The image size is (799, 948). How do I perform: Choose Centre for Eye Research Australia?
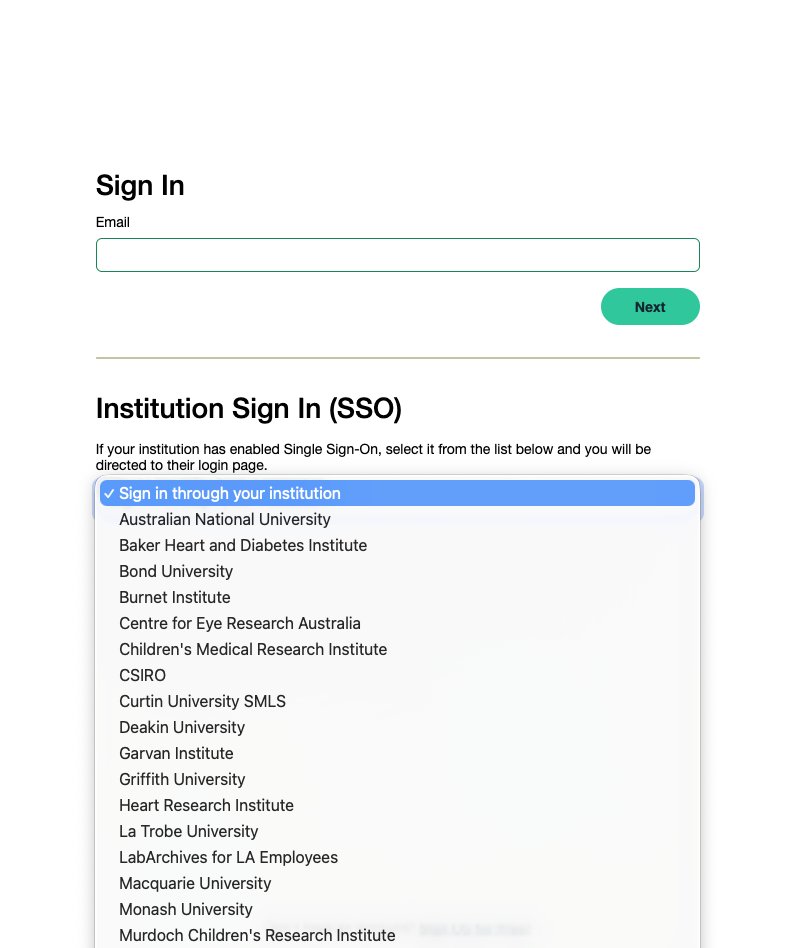[x=240, y=623]
